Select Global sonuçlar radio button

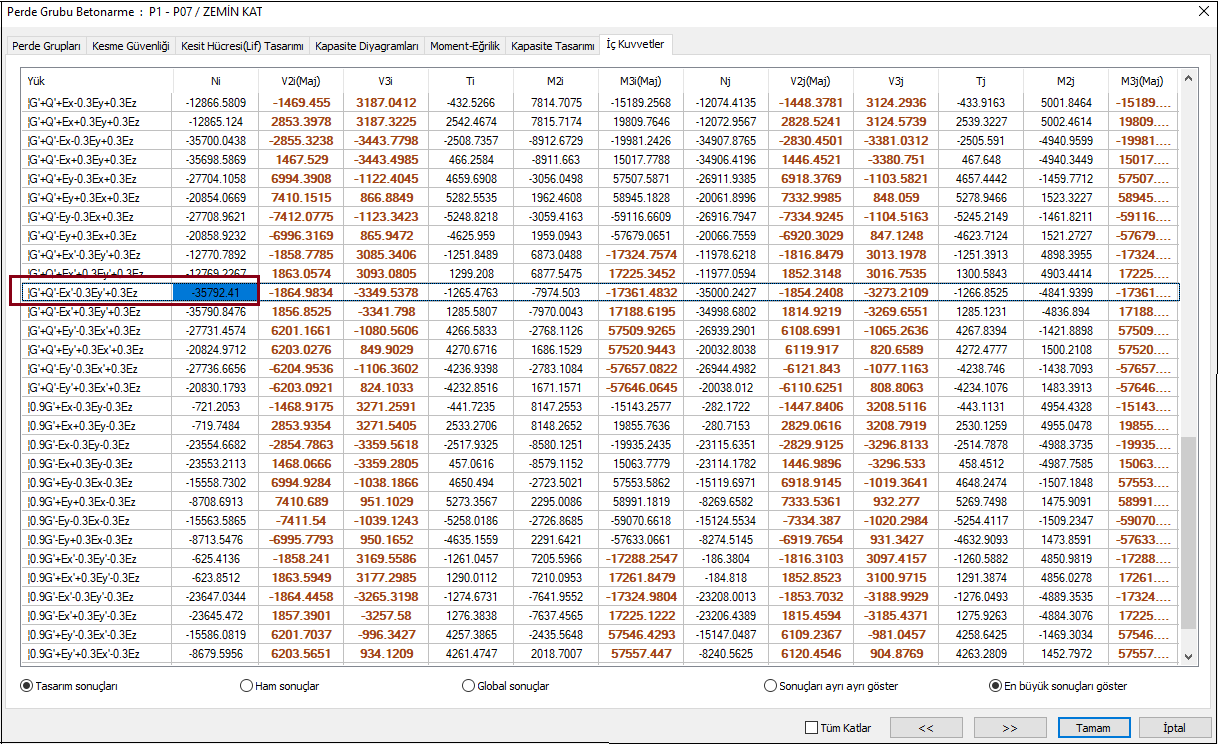click(468, 686)
